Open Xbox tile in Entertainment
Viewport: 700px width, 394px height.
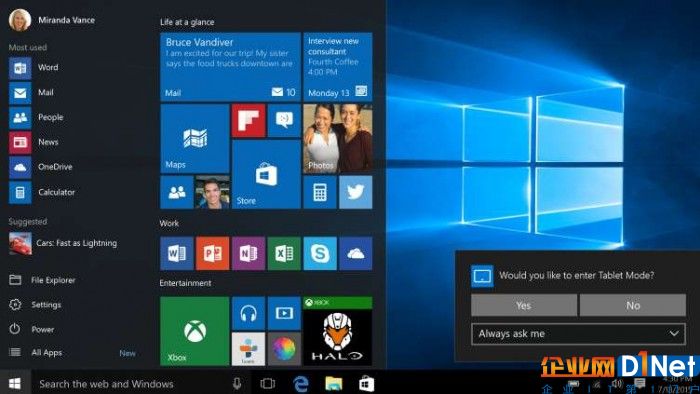click(x=195, y=331)
